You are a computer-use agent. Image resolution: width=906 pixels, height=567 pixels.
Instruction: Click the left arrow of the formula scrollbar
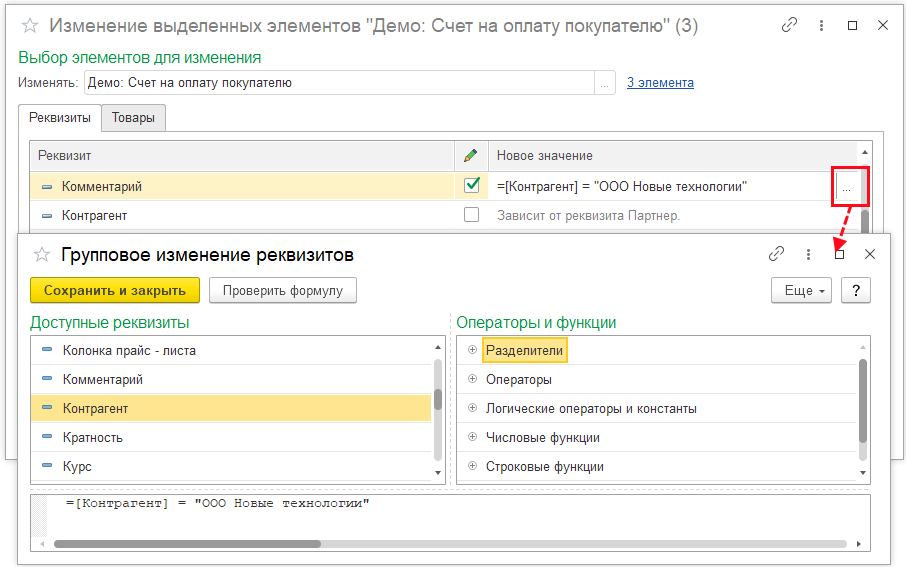pos(42,544)
